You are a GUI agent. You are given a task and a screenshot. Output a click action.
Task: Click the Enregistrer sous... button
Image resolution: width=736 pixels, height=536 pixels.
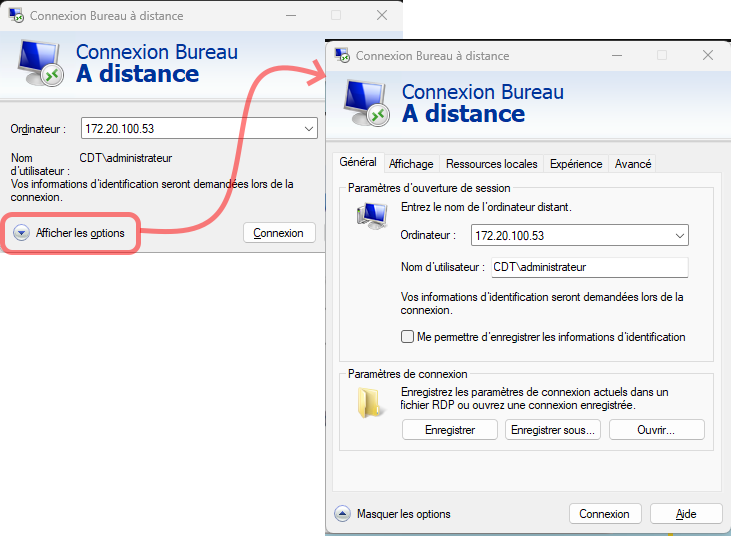coord(553,430)
